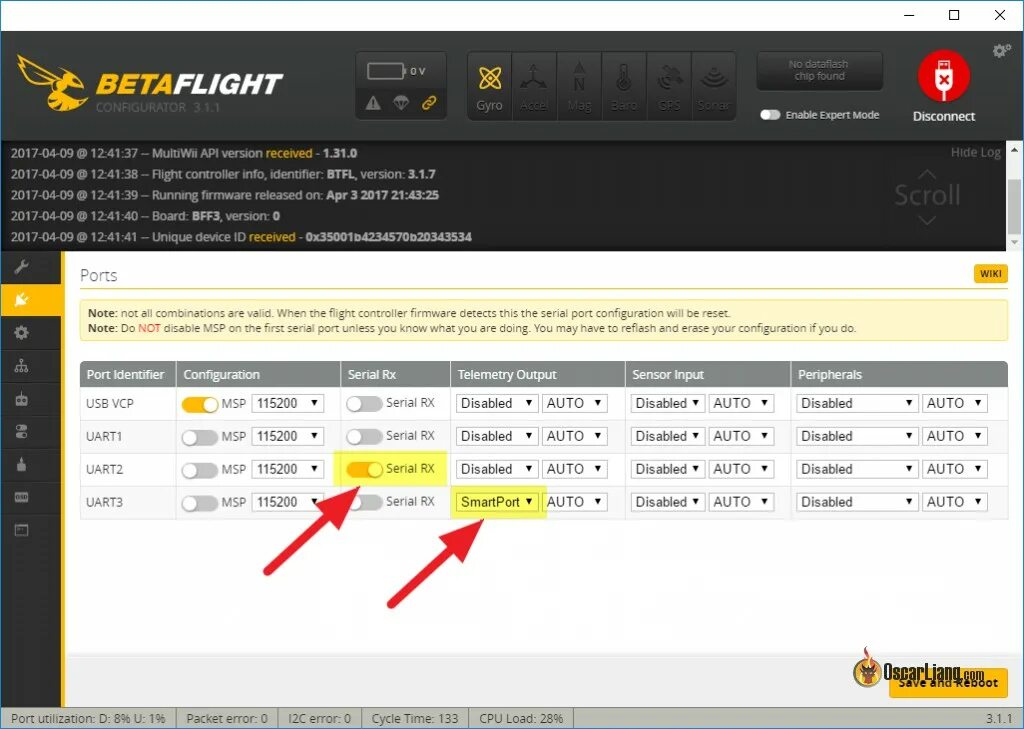Click Packet error: 0 in status bar

pyautogui.click(x=227, y=719)
